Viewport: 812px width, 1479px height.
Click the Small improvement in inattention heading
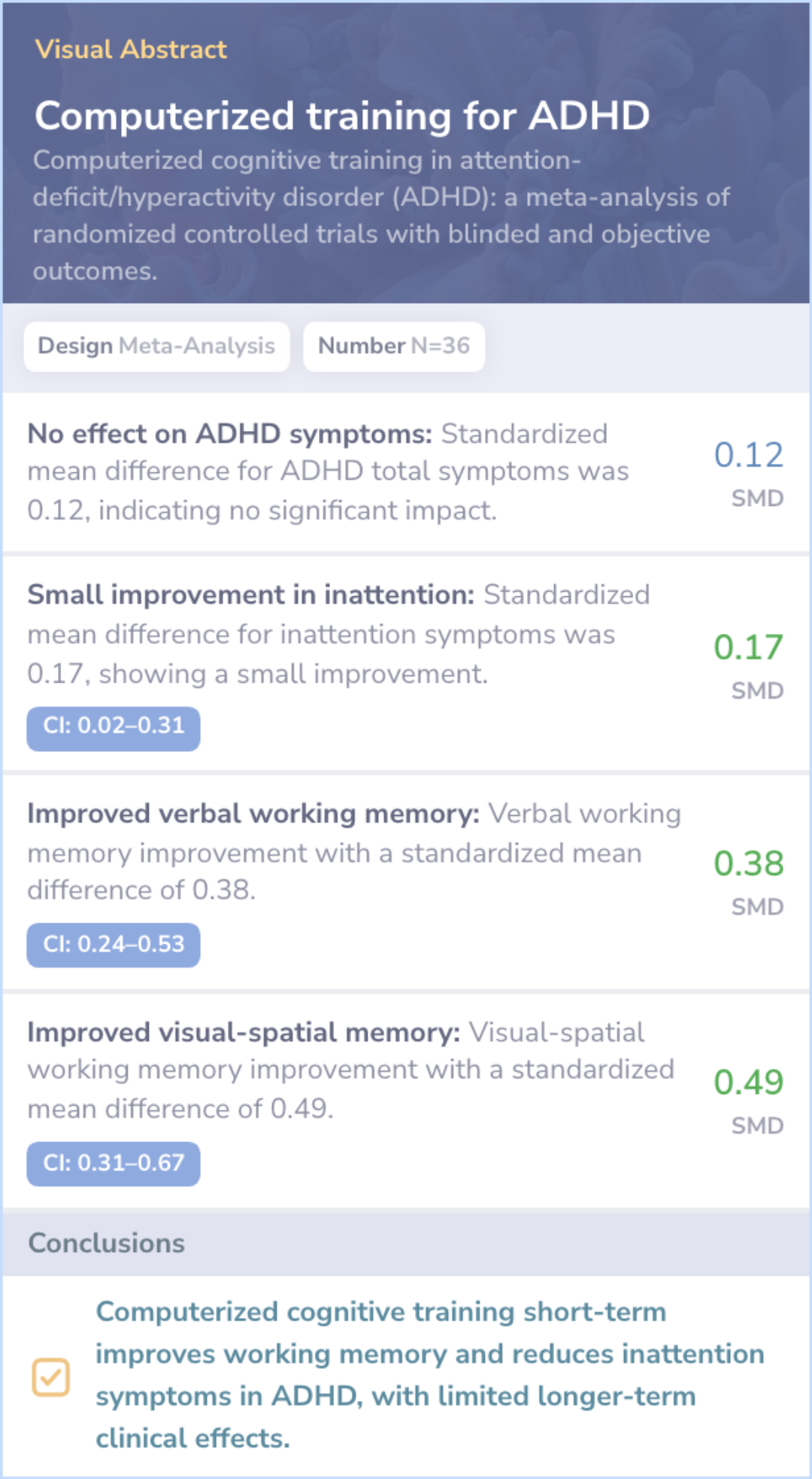pos(251,595)
